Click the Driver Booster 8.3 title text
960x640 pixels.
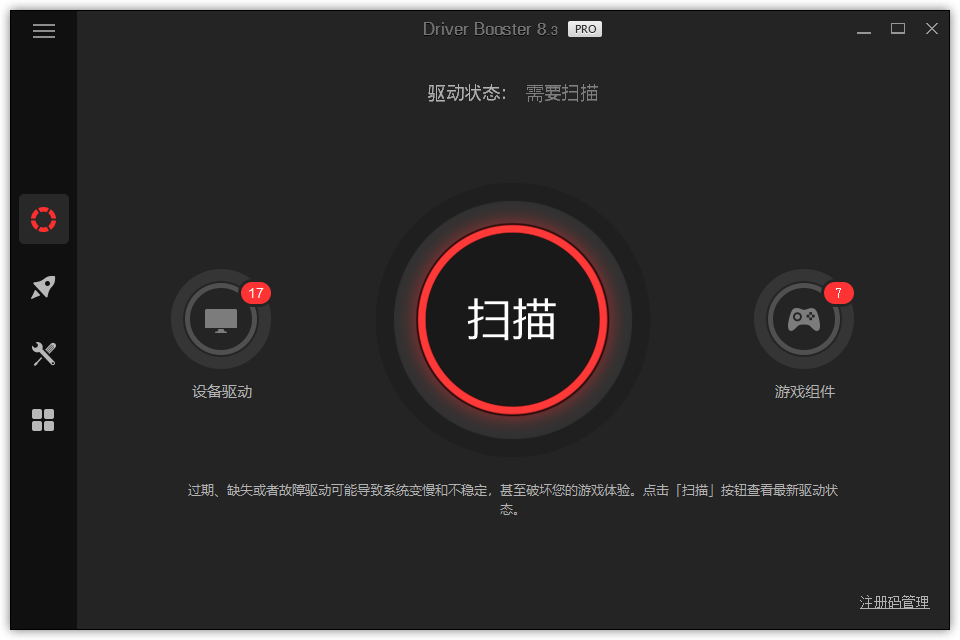[490, 29]
